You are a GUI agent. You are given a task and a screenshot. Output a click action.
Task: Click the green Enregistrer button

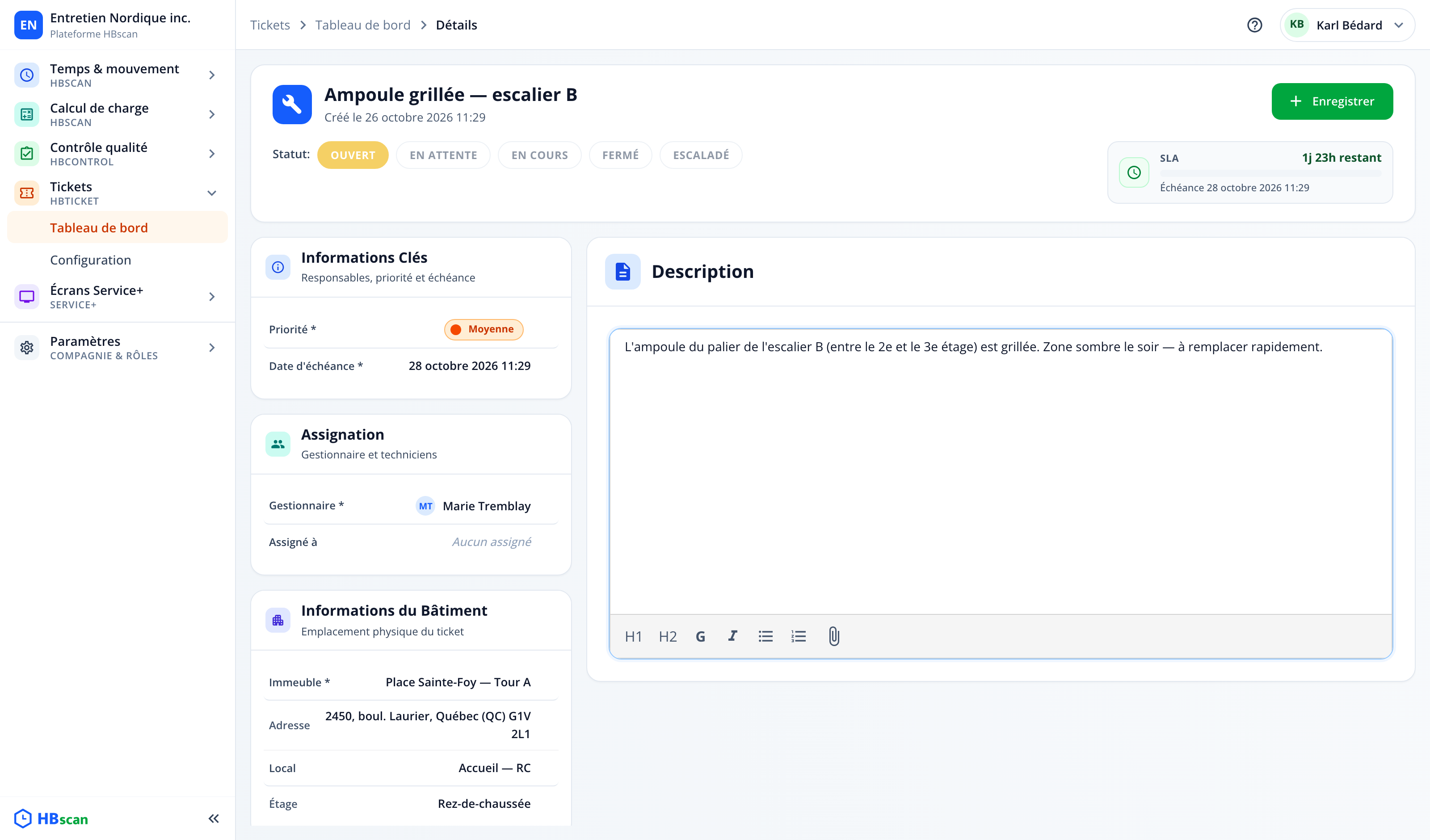pos(1332,101)
